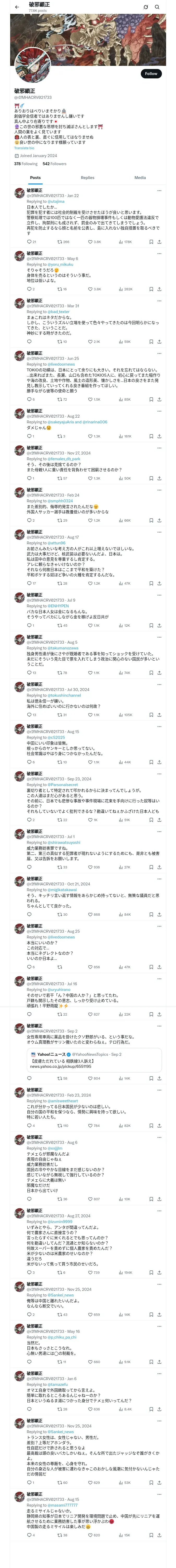176x1568 pixels.
Task: Click the Translate bio link
Action: tap(24, 148)
